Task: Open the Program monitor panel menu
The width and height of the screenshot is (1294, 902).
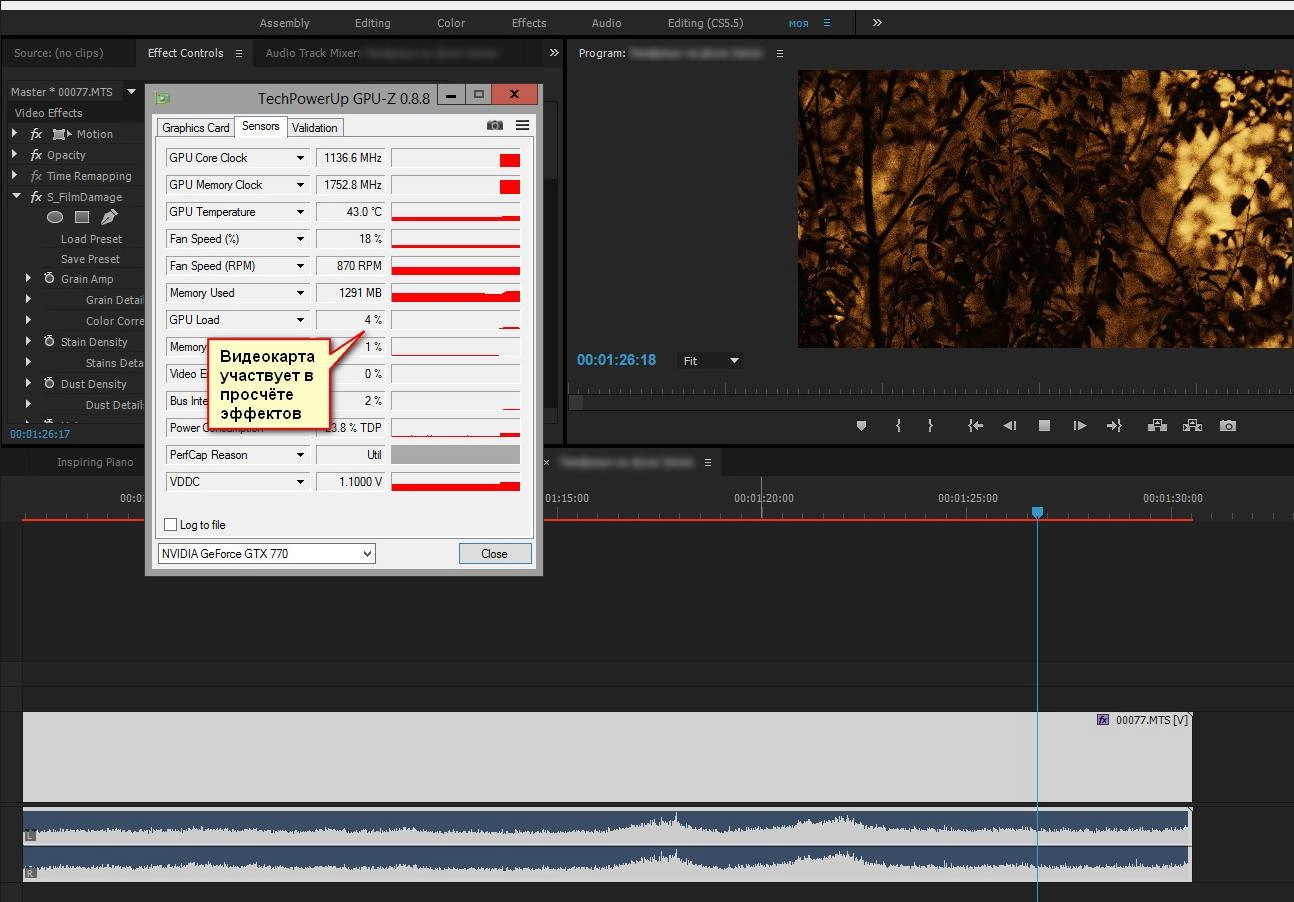Action: (x=779, y=53)
